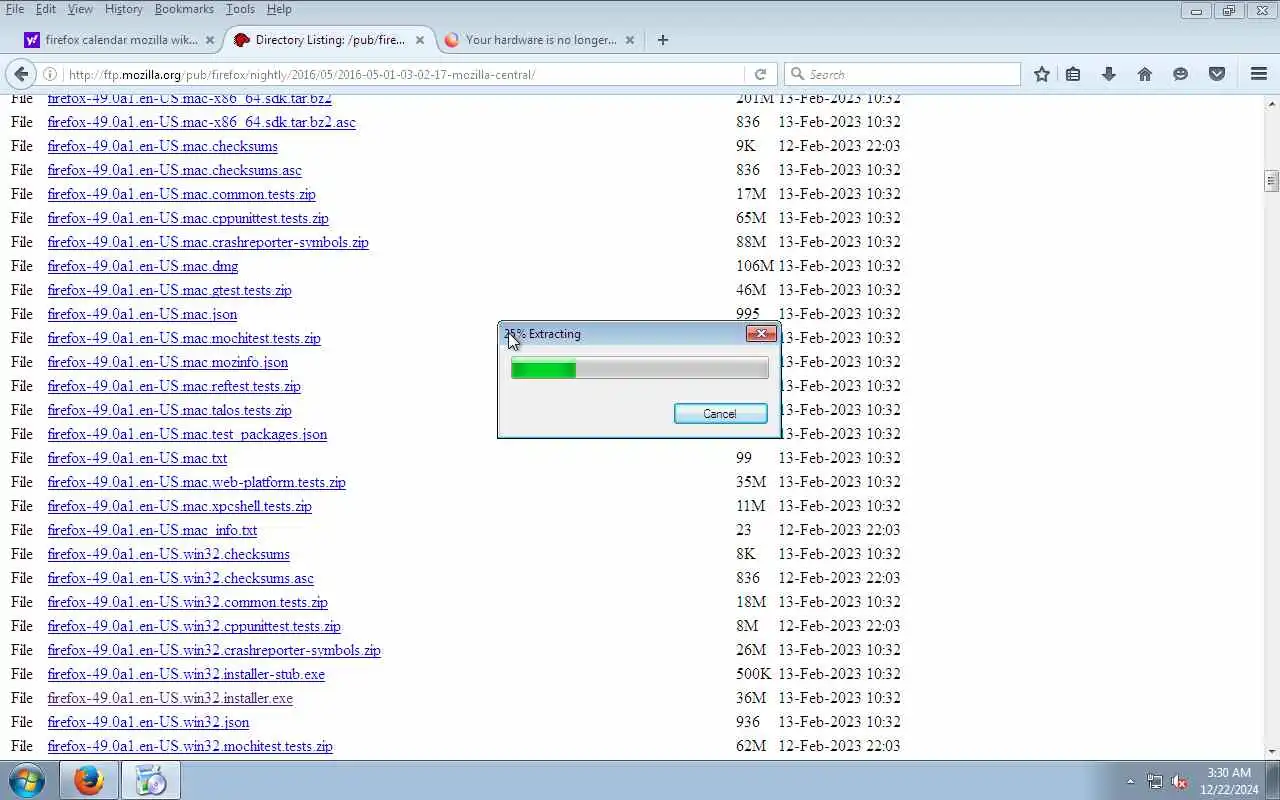1280x800 pixels.
Task: Click the page vertical scrollbar thumb
Action: click(x=1271, y=181)
